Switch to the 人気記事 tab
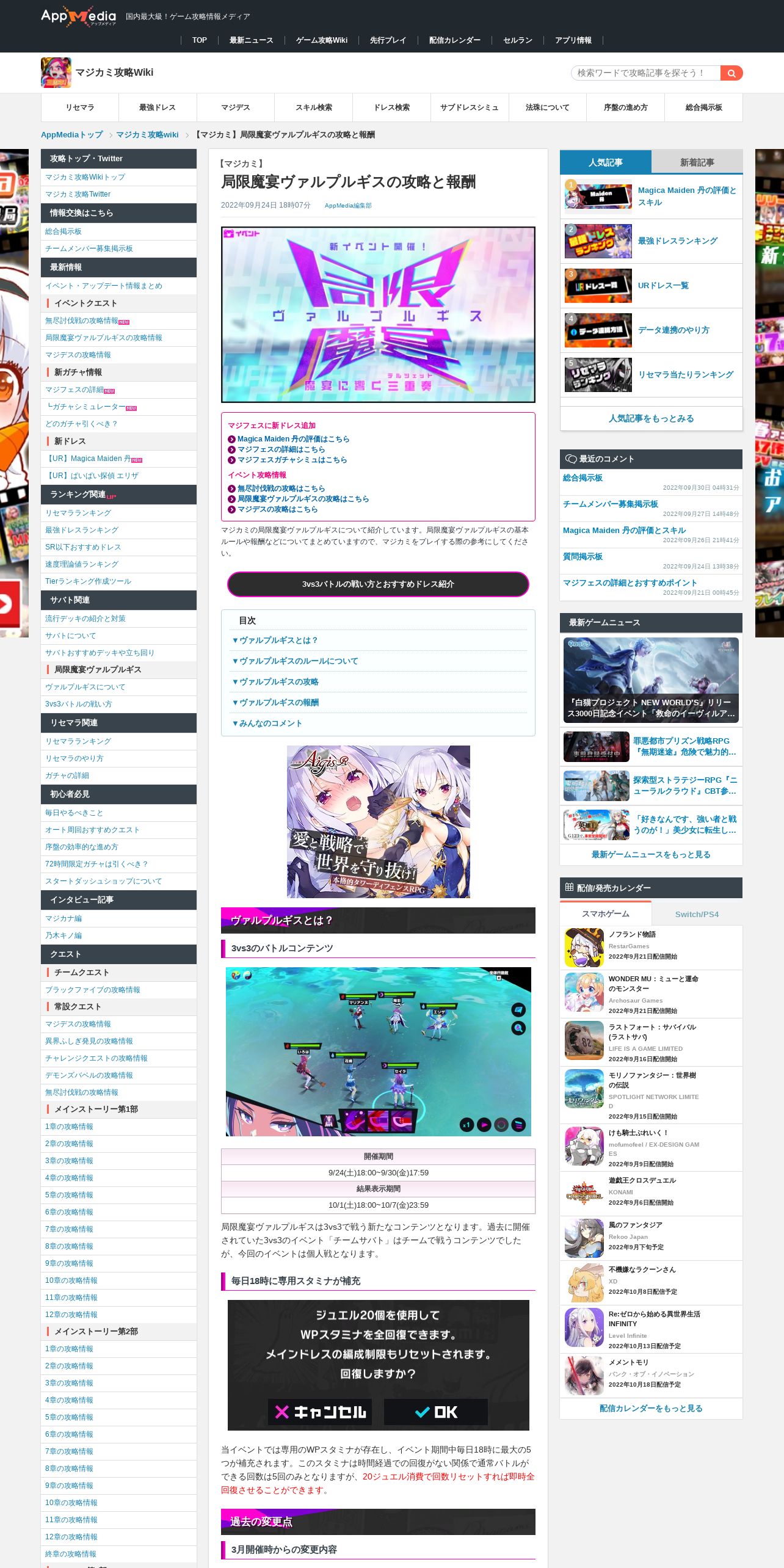 coord(606,162)
